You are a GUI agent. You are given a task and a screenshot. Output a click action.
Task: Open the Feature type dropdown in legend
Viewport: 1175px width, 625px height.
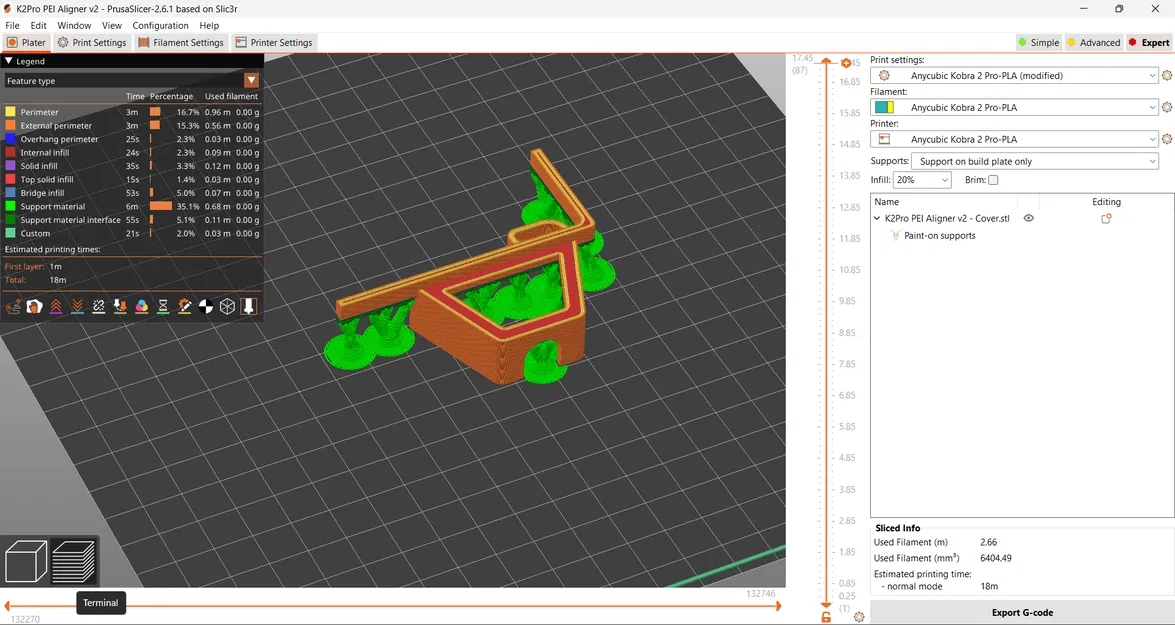(252, 80)
